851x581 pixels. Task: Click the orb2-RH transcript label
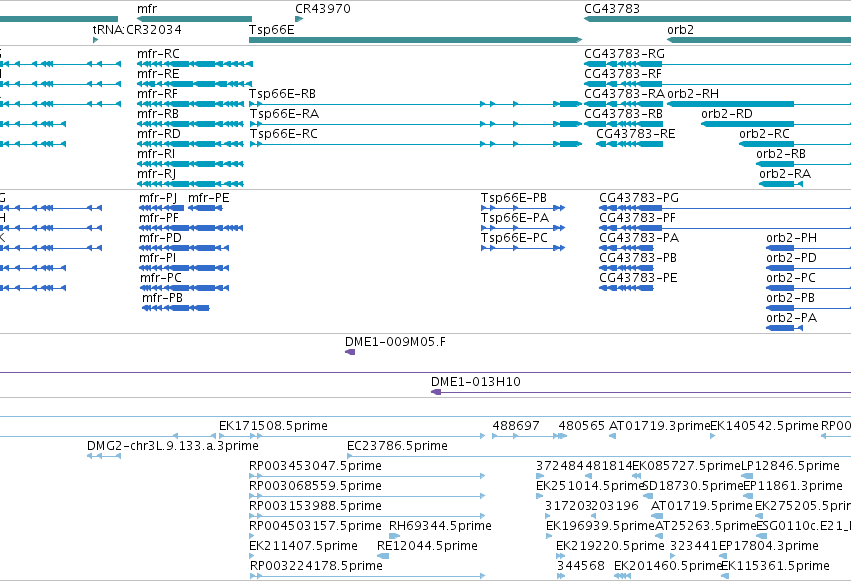click(693, 94)
